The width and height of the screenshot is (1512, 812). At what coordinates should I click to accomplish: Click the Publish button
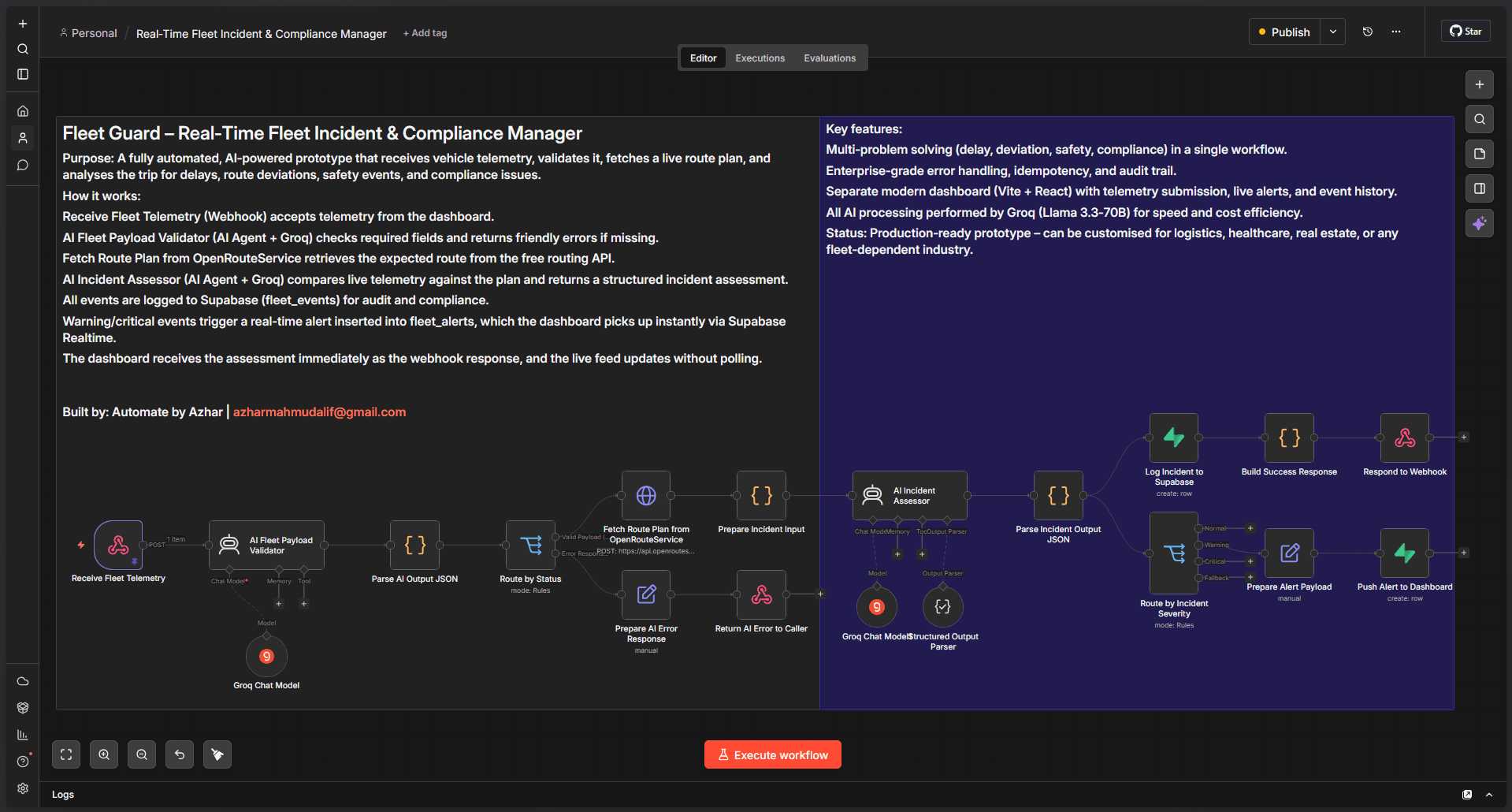coord(1284,32)
